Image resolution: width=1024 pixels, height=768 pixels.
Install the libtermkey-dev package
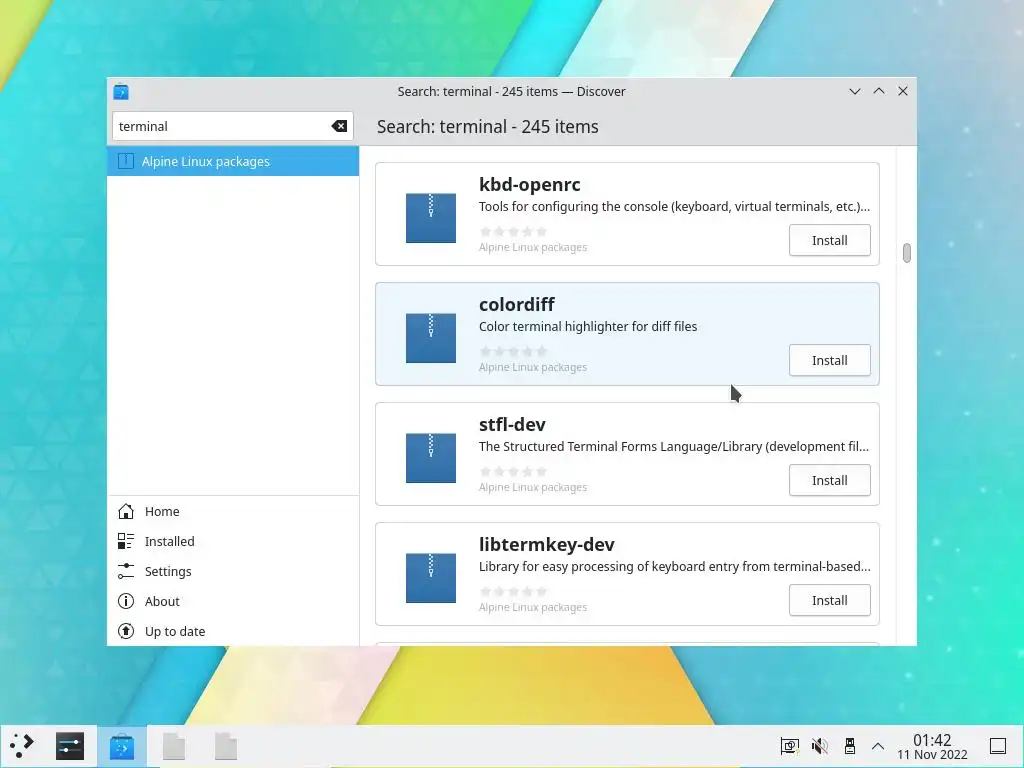point(829,601)
